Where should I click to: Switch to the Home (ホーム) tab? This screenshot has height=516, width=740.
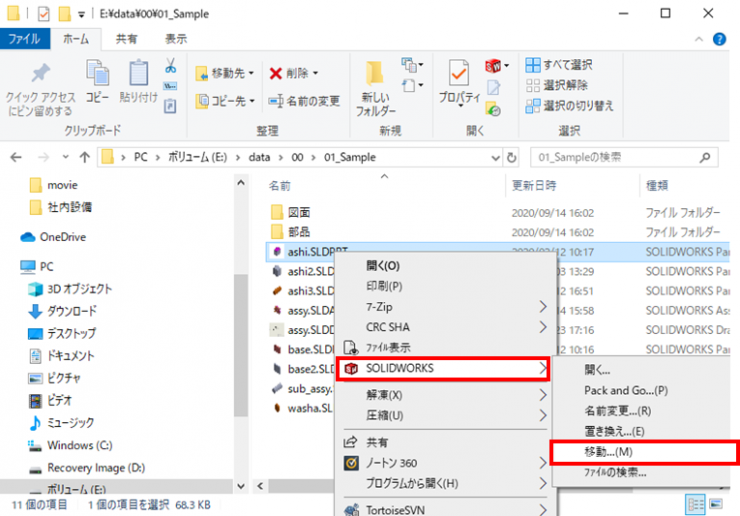click(76, 39)
